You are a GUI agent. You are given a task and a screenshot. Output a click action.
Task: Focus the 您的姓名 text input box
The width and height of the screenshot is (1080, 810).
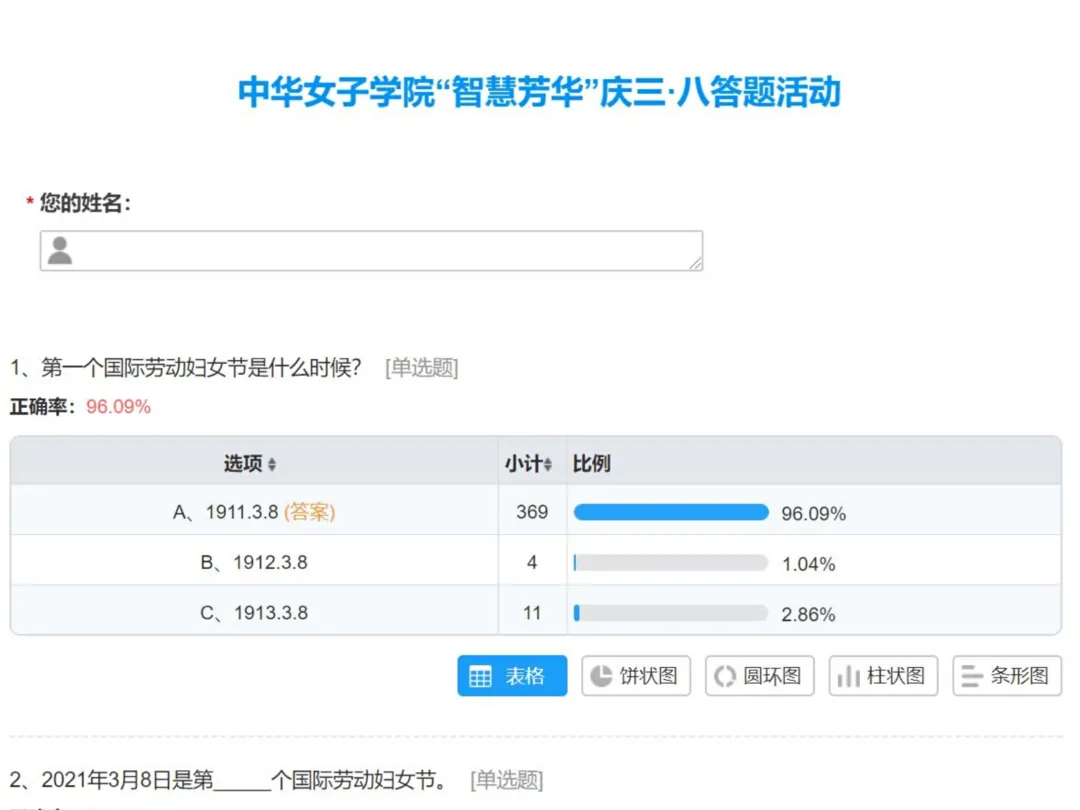click(380, 250)
